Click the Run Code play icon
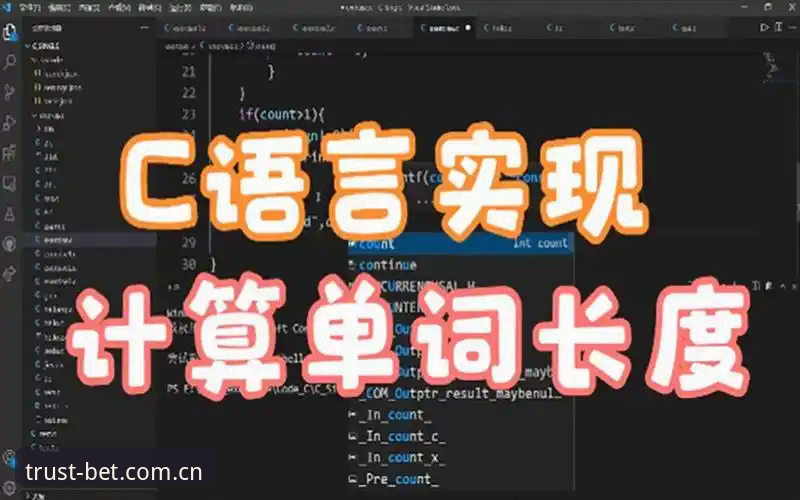 764,27
